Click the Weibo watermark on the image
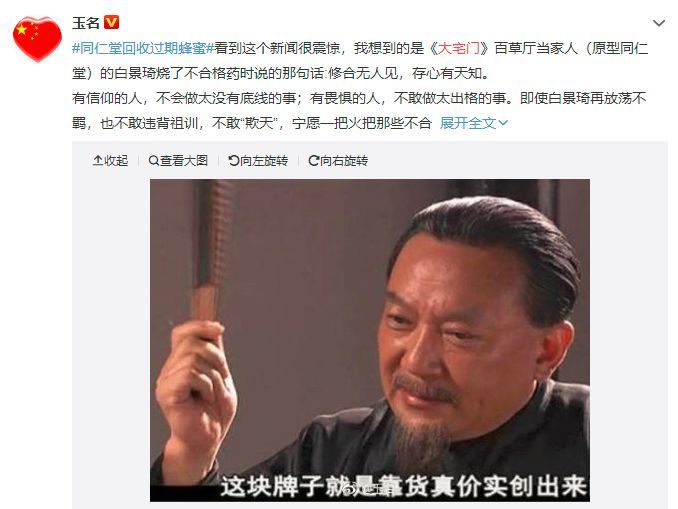This screenshot has width=678, height=509. [x=368, y=489]
